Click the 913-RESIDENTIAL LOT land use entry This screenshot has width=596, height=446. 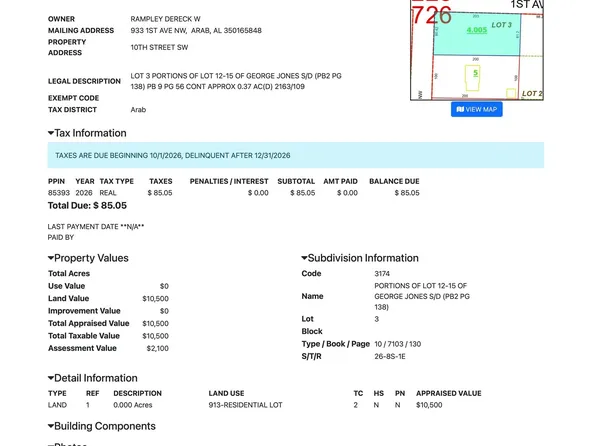coord(246,405)
